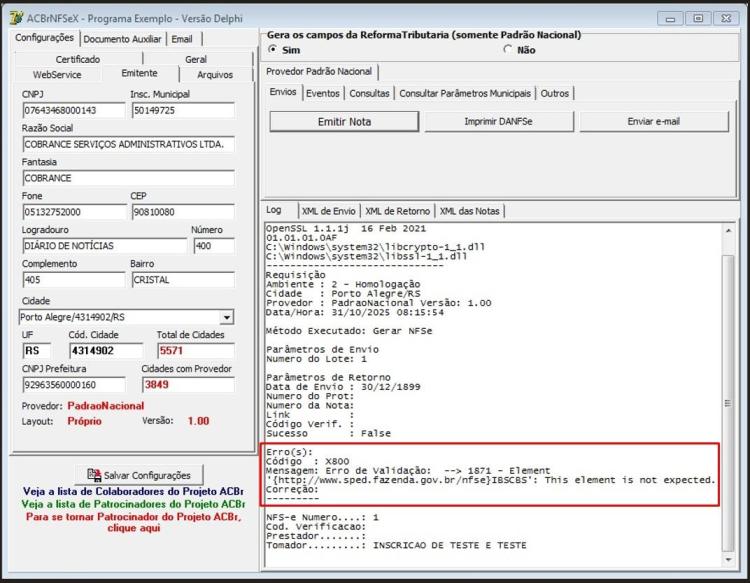Show the XML de Retorno tab
Image resolution: width=750 pixels, height=583 pixels.
(397, 211)
